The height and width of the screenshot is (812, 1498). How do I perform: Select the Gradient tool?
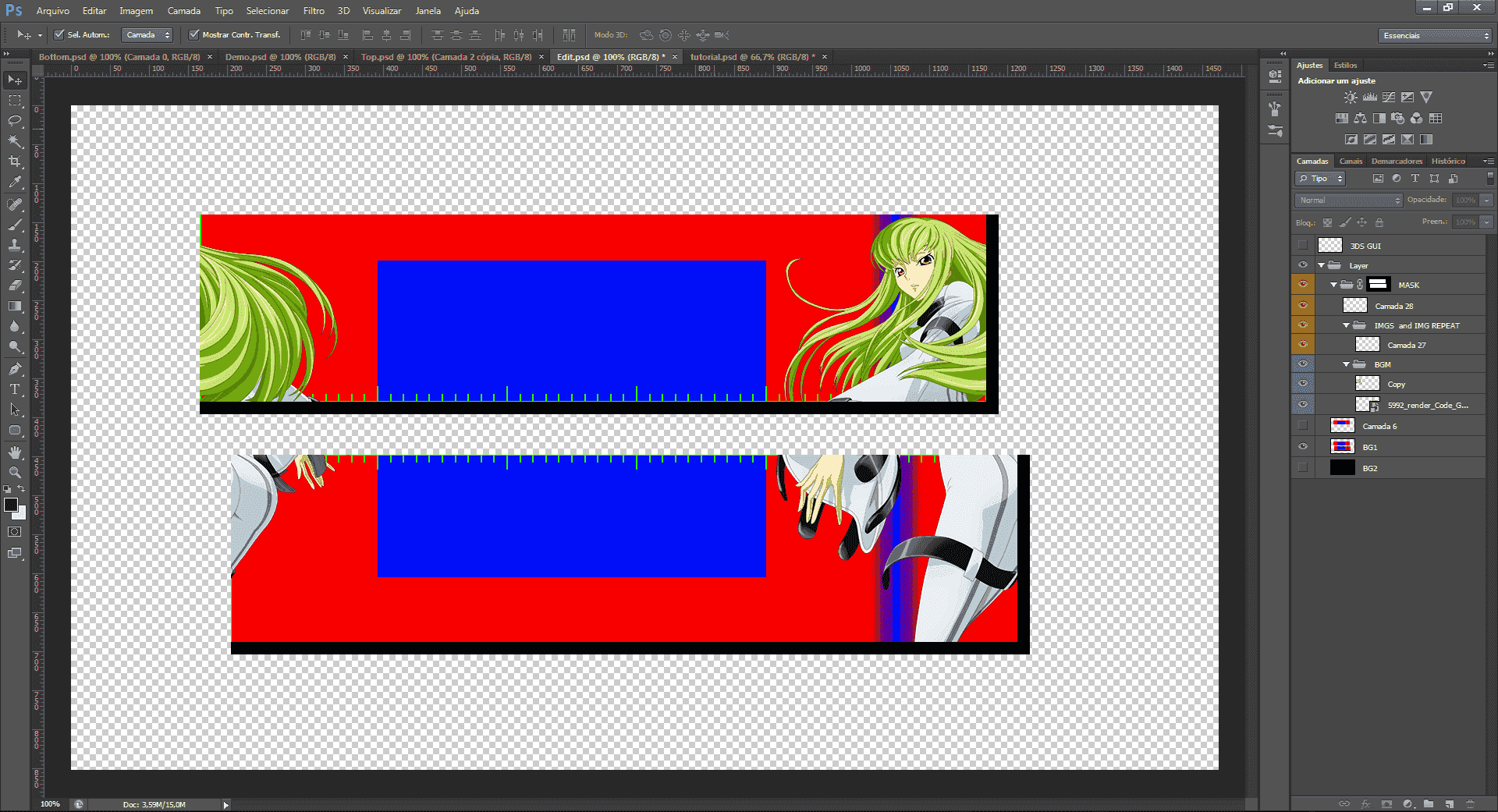coord(15,306)
